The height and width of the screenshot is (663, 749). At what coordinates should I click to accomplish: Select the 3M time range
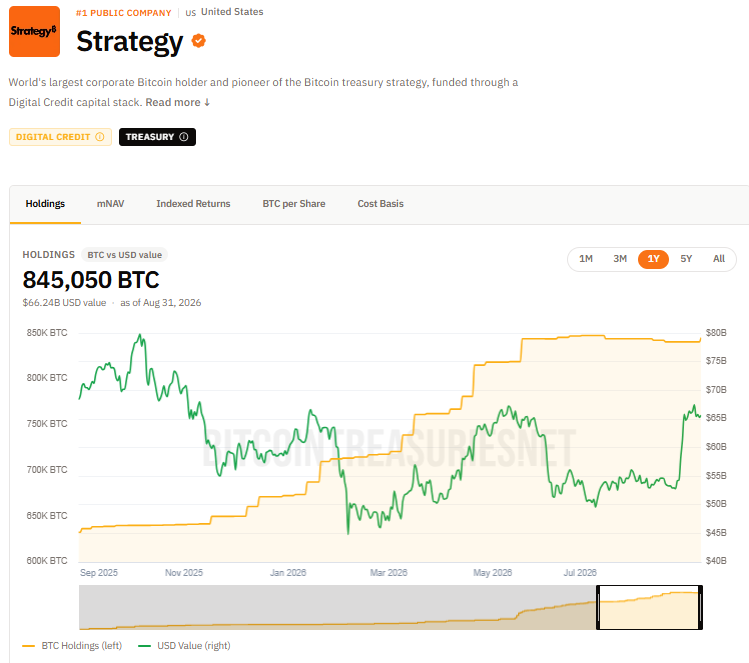620,259
